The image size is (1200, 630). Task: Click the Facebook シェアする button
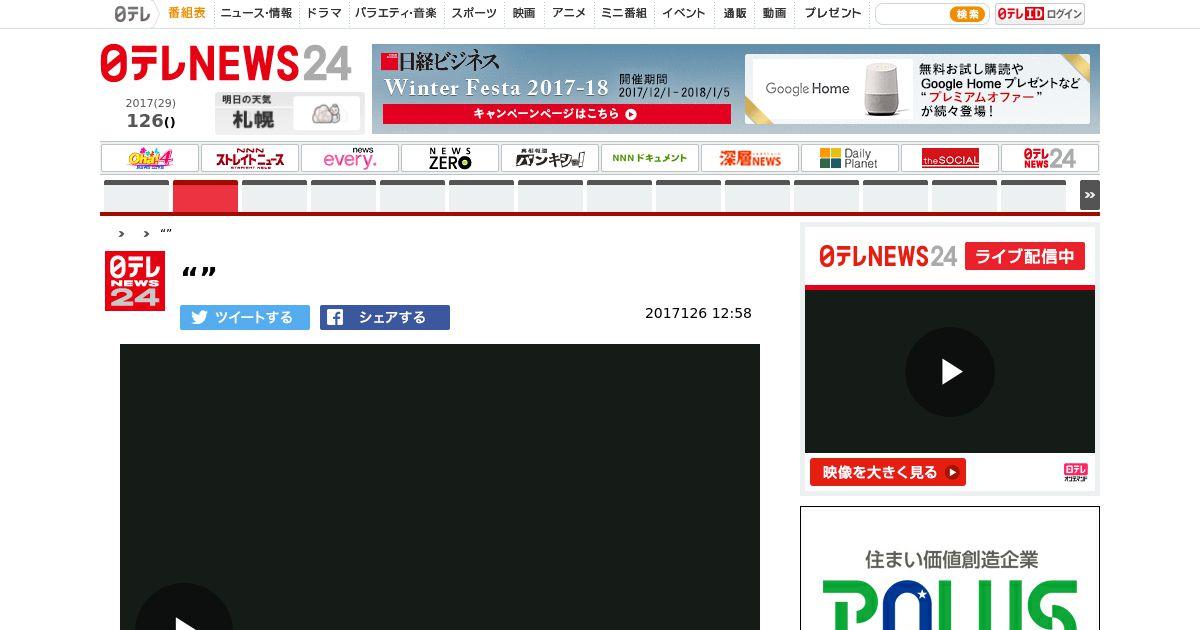coord(385,317)
